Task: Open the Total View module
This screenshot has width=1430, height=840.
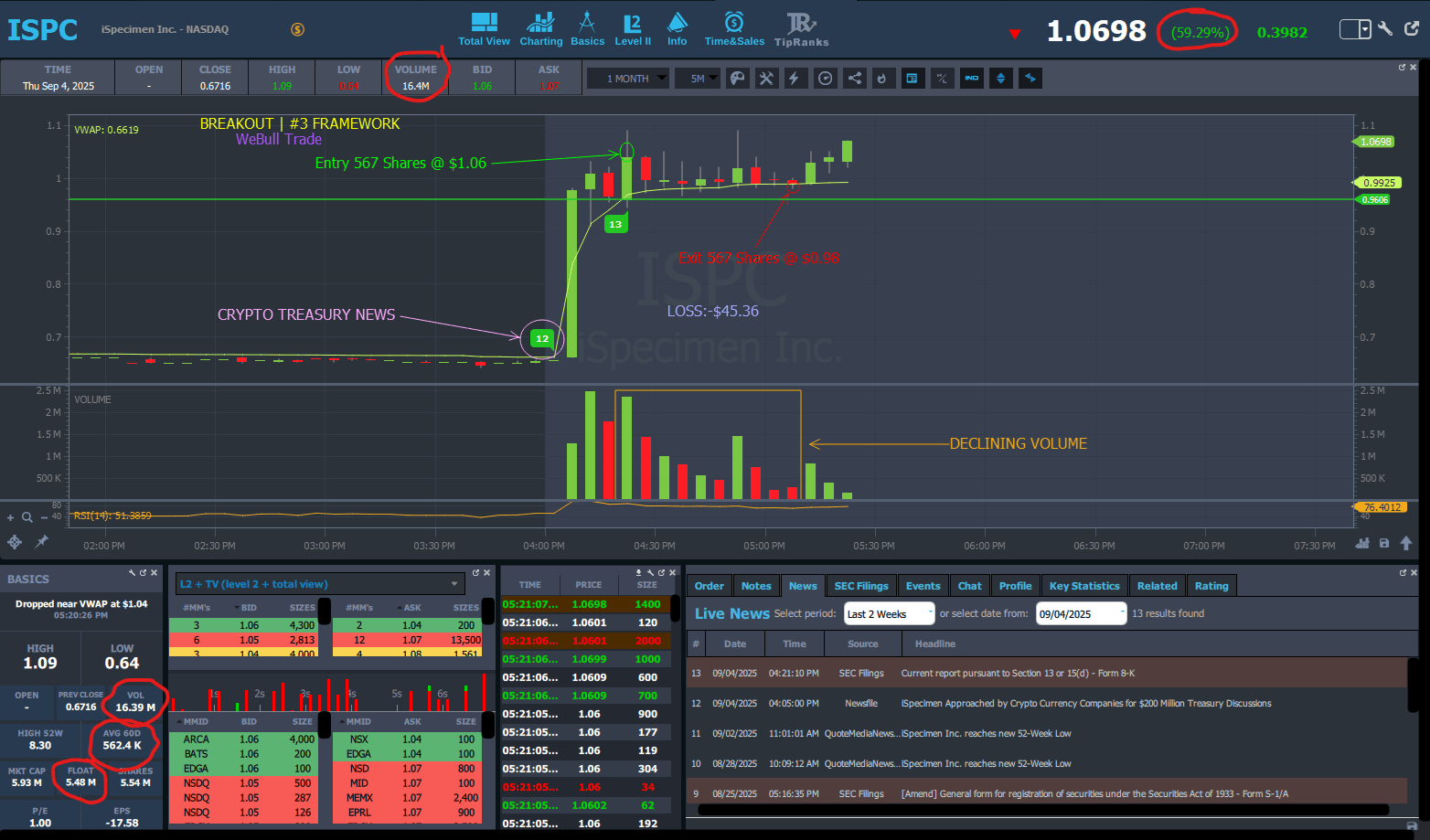Action: click(484, 29)
